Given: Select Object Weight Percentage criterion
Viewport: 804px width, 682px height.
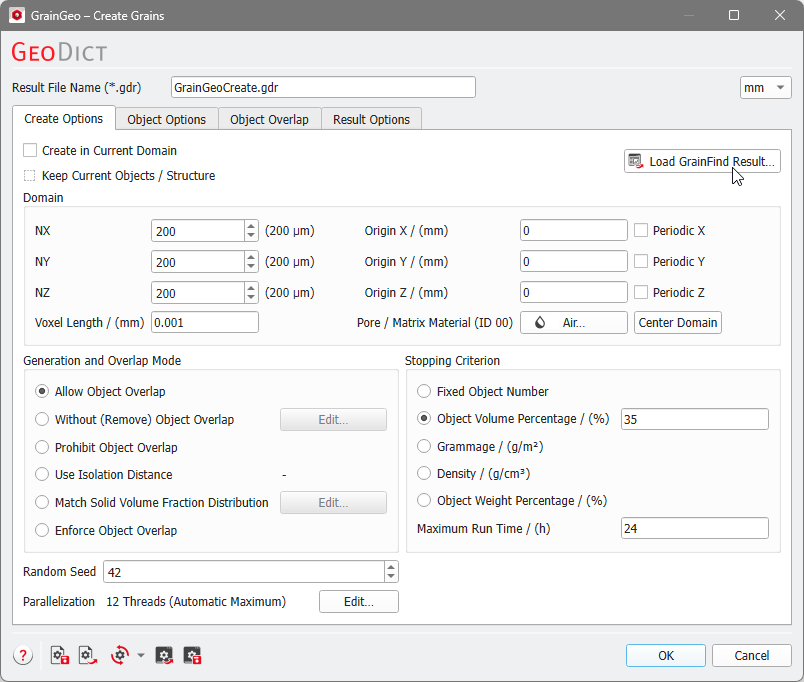Looking at the screenshot, I should 424,500.
